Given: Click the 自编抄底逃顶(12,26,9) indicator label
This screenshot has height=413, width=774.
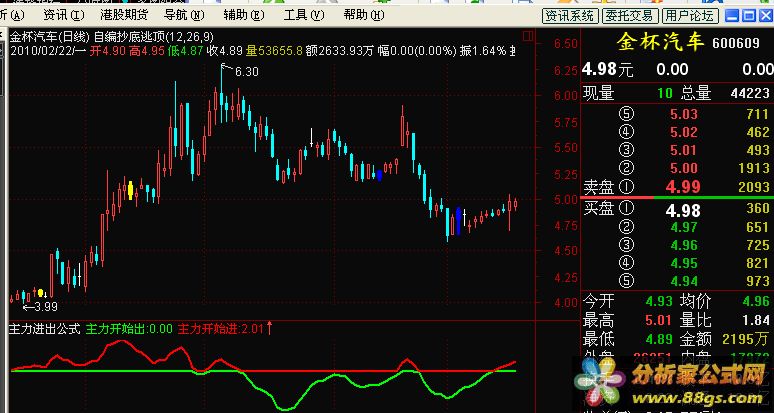Looking at the screenshot, I should [154, 37].
